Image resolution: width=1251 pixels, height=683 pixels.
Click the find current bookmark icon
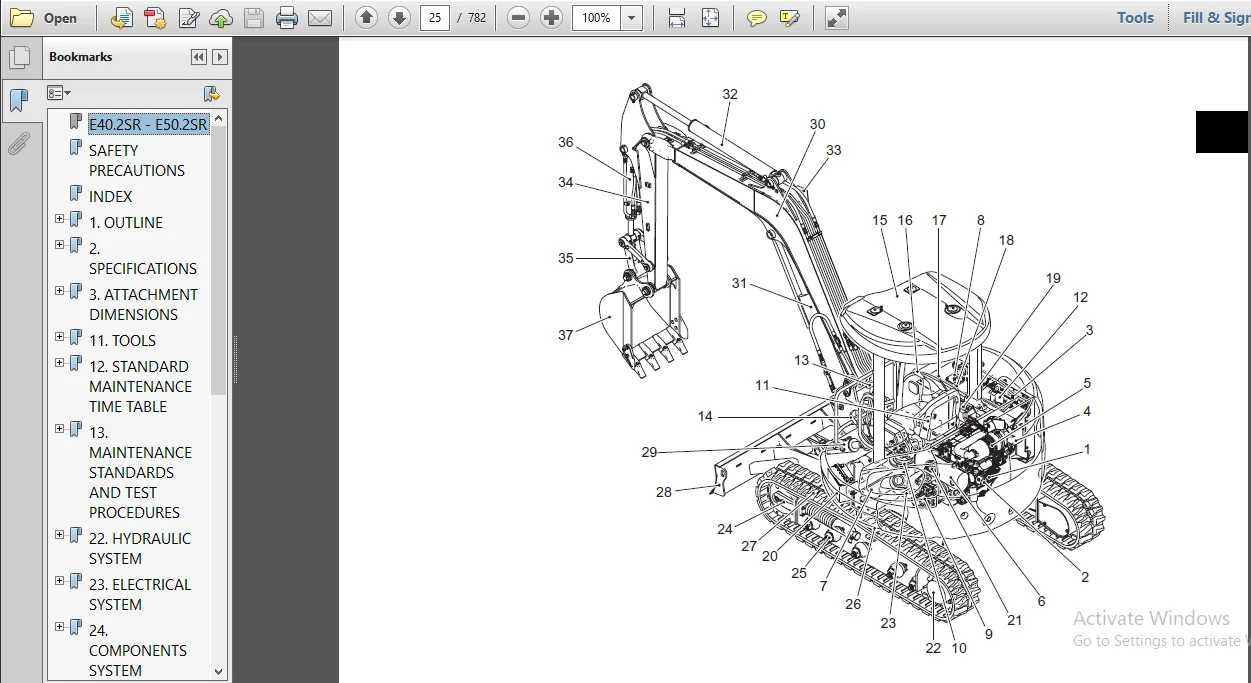coord(211,93)
